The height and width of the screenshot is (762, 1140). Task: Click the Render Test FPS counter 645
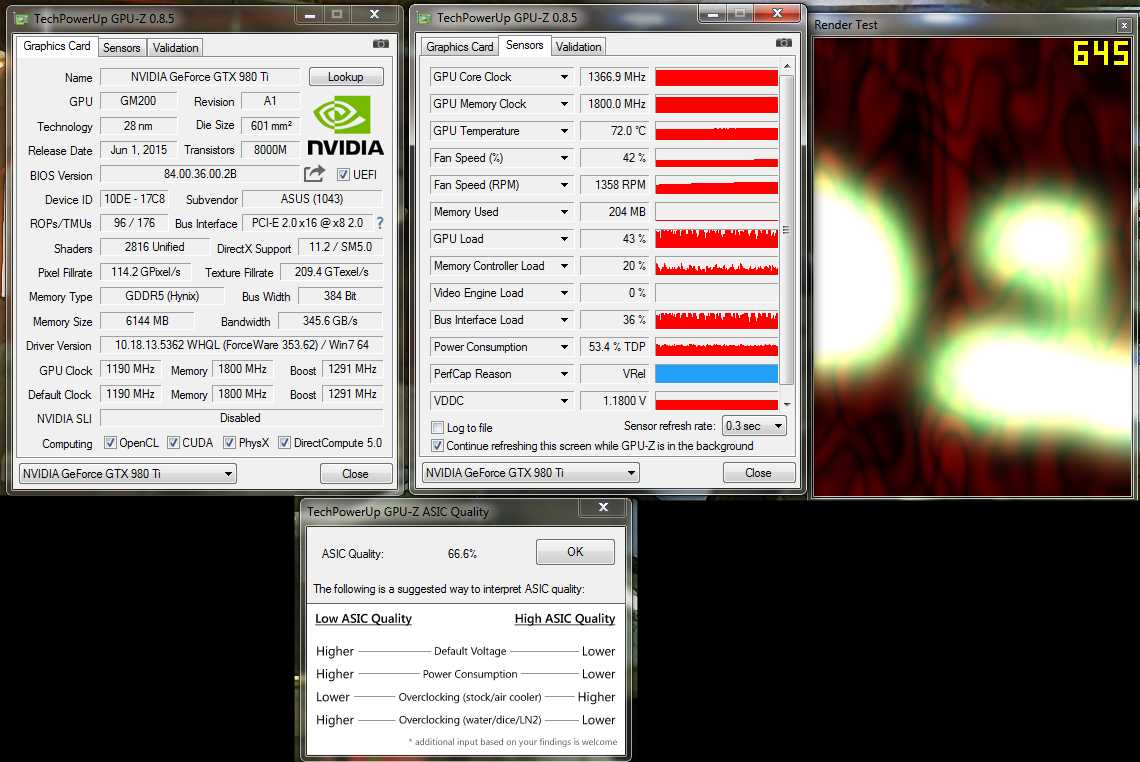point(1101,53)
